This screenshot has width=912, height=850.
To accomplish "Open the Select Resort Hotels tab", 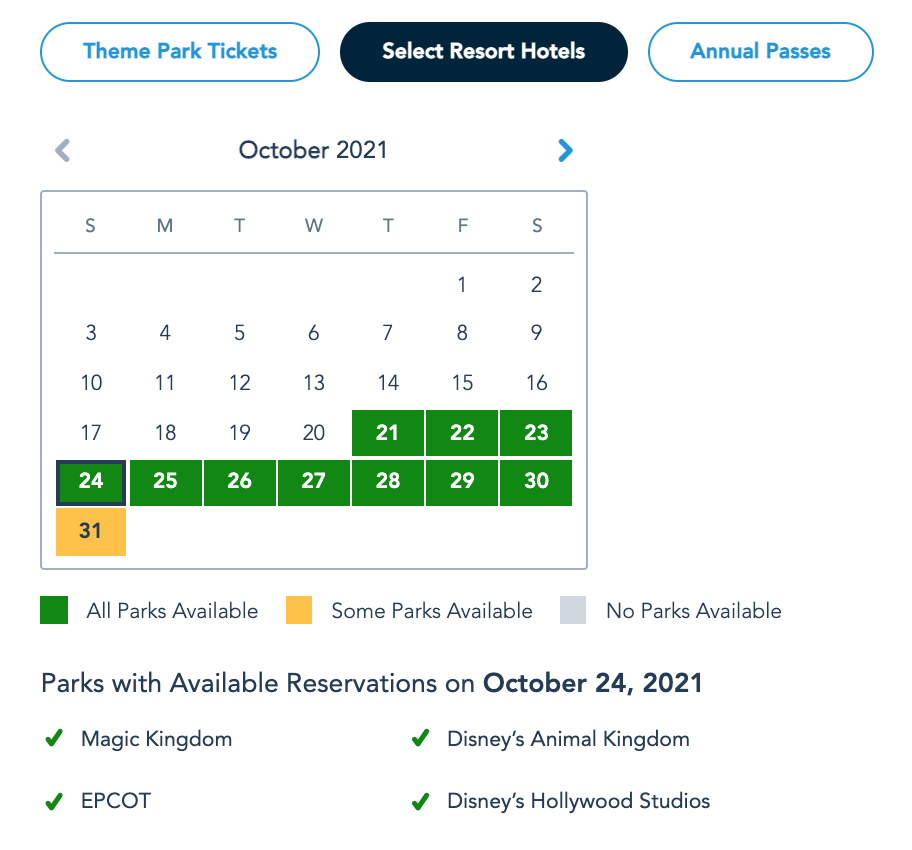I will coord(484,51).
